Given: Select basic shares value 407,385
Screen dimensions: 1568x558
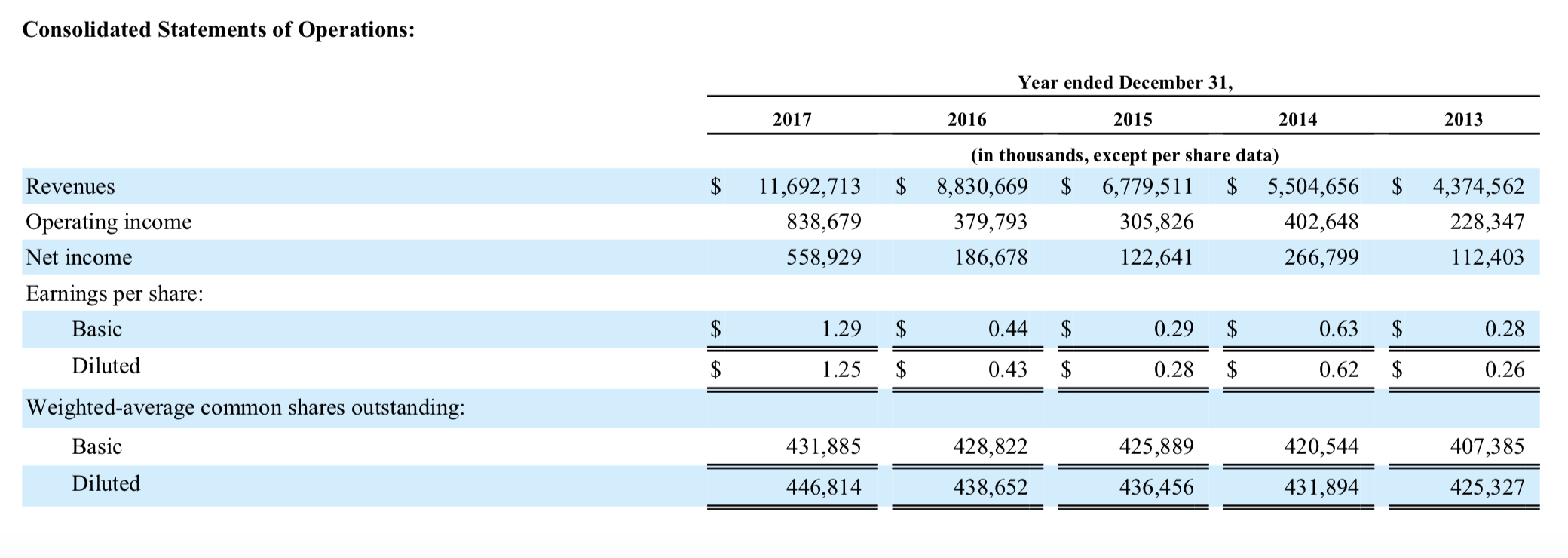Looking at the screenshot, I should [1487, 447].
